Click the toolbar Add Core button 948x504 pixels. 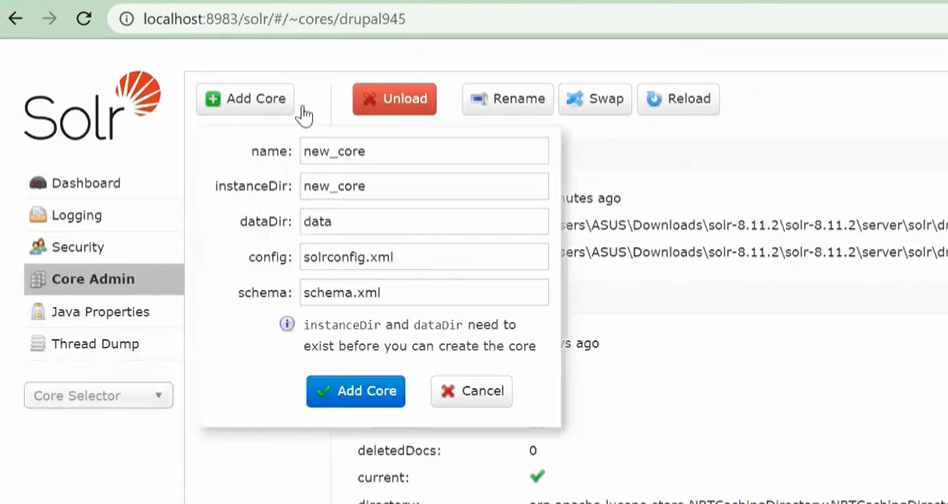[245, 99]
